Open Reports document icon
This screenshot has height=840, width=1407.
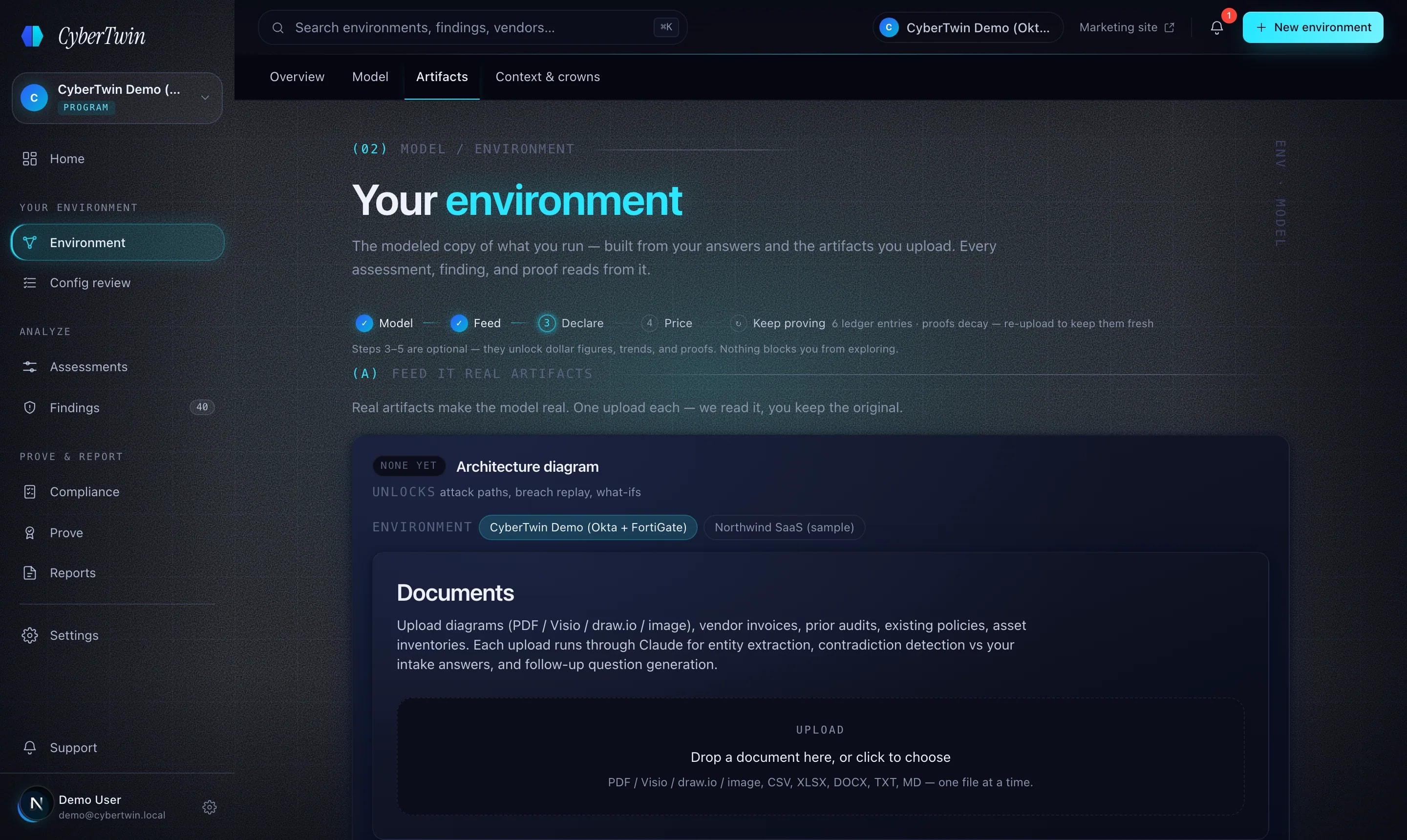[29, 573]
